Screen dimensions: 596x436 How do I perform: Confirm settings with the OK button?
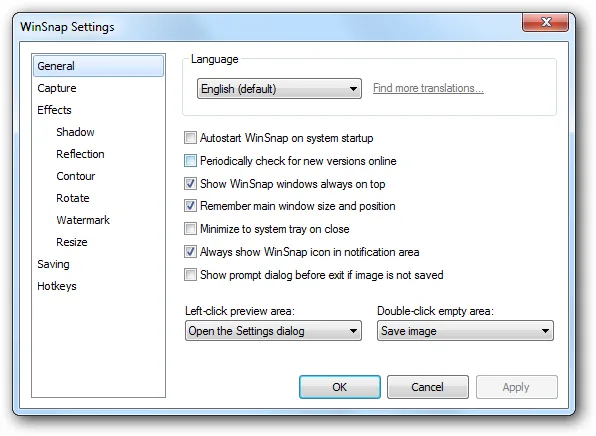[x=340, y=387]
